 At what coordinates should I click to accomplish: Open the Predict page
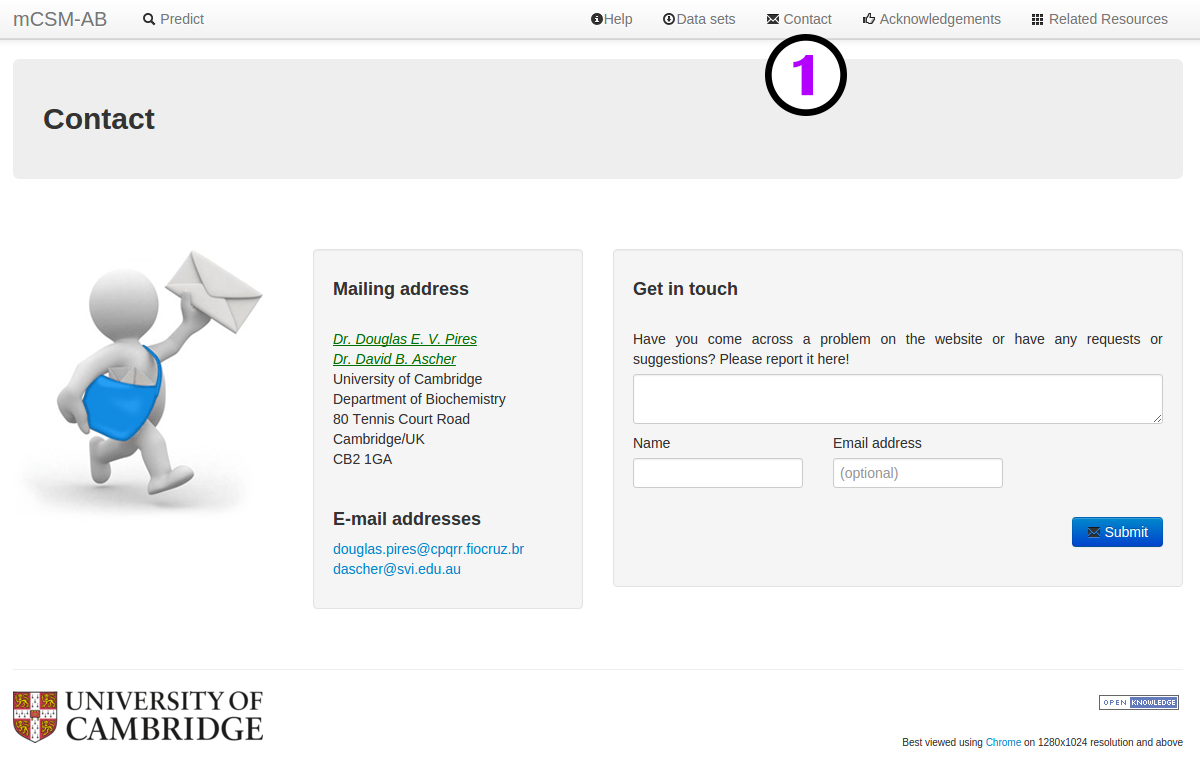click(x=173, y=19)
